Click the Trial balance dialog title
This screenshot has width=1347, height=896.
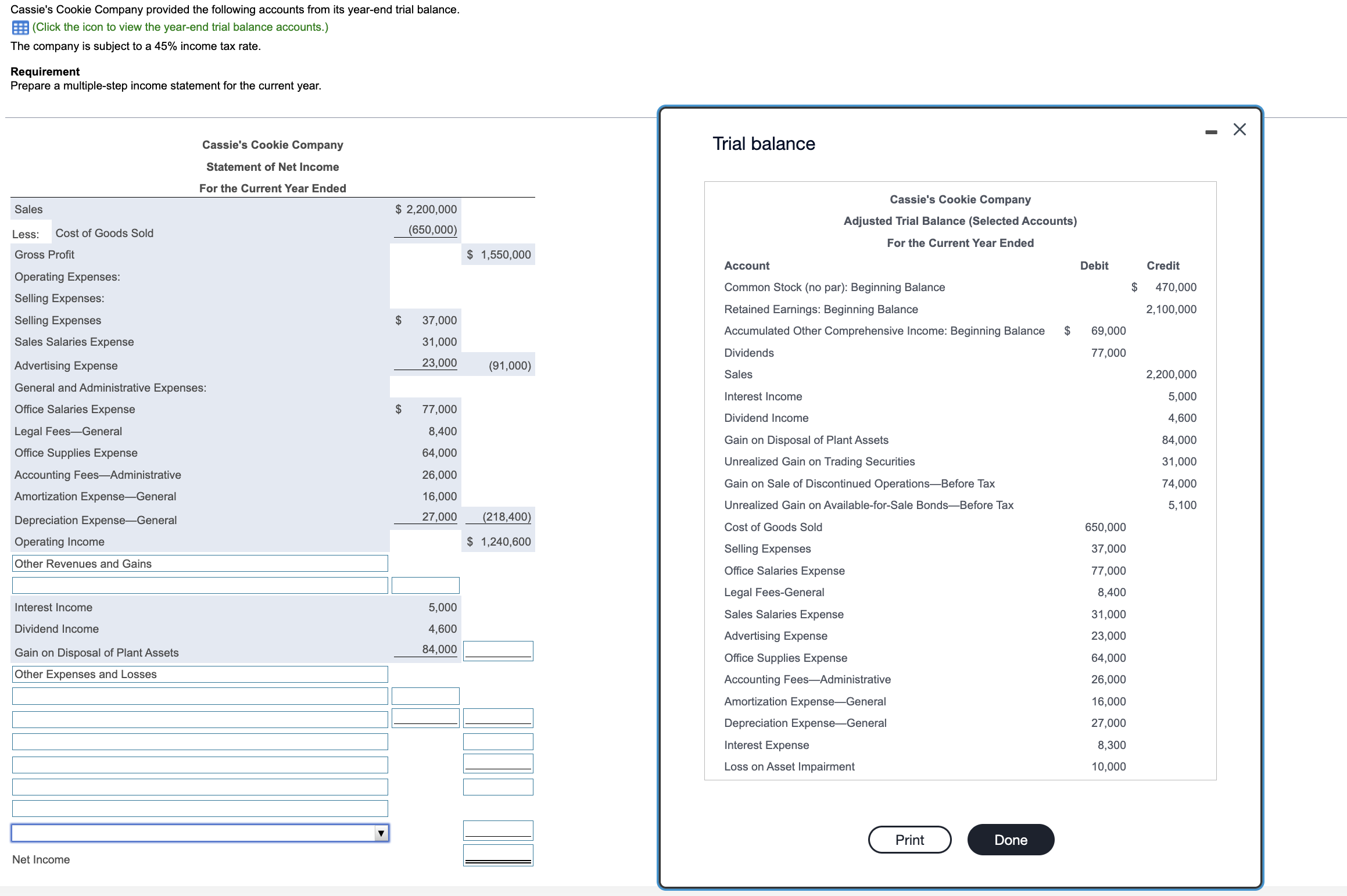[764, 144]
